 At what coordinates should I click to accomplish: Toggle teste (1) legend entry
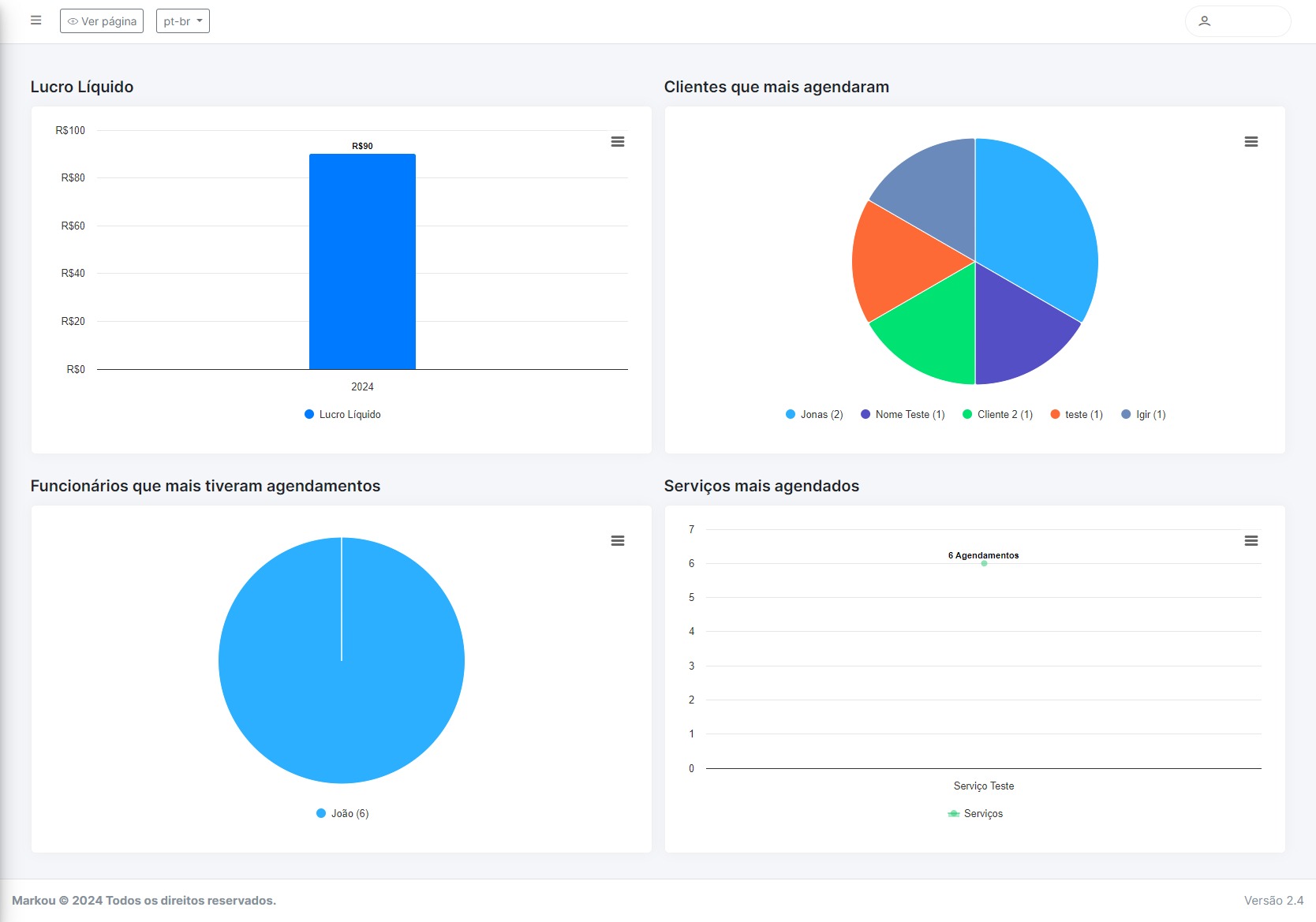pyautogui.click(x=1076, y=414)
